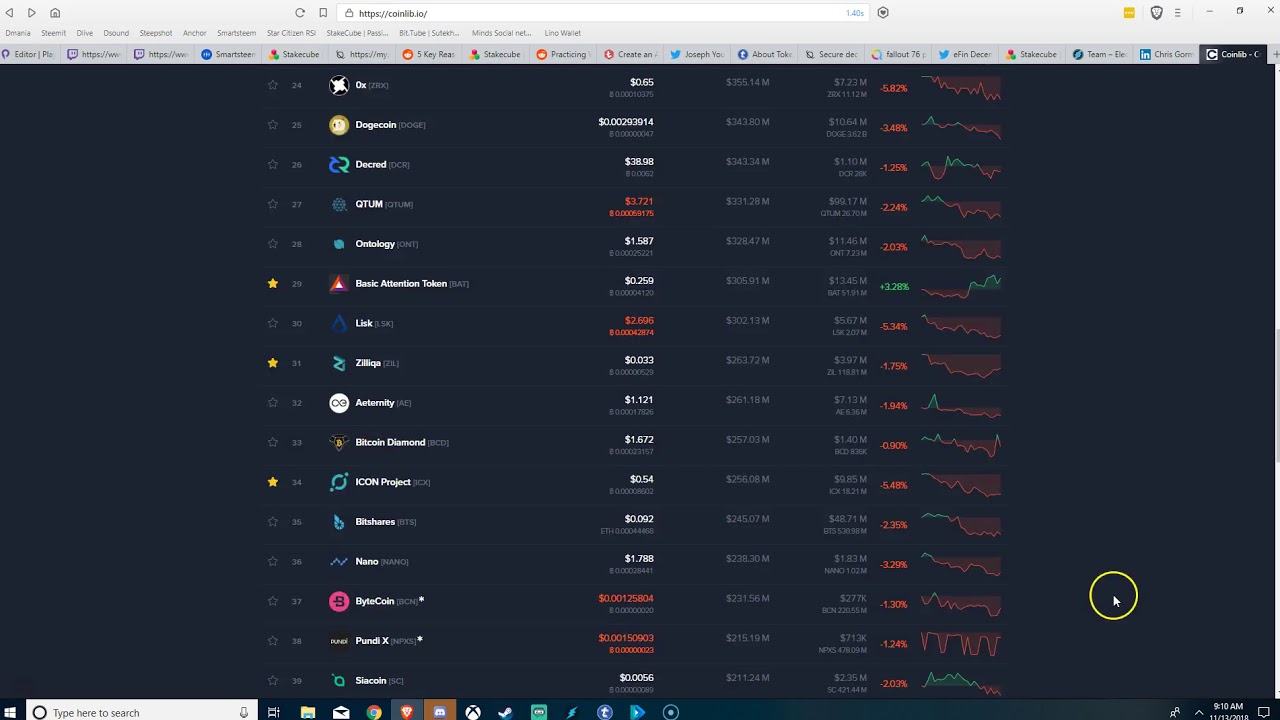Unfavorite Basic Attention Token star
1280x720 pixels.
(272, 283)
